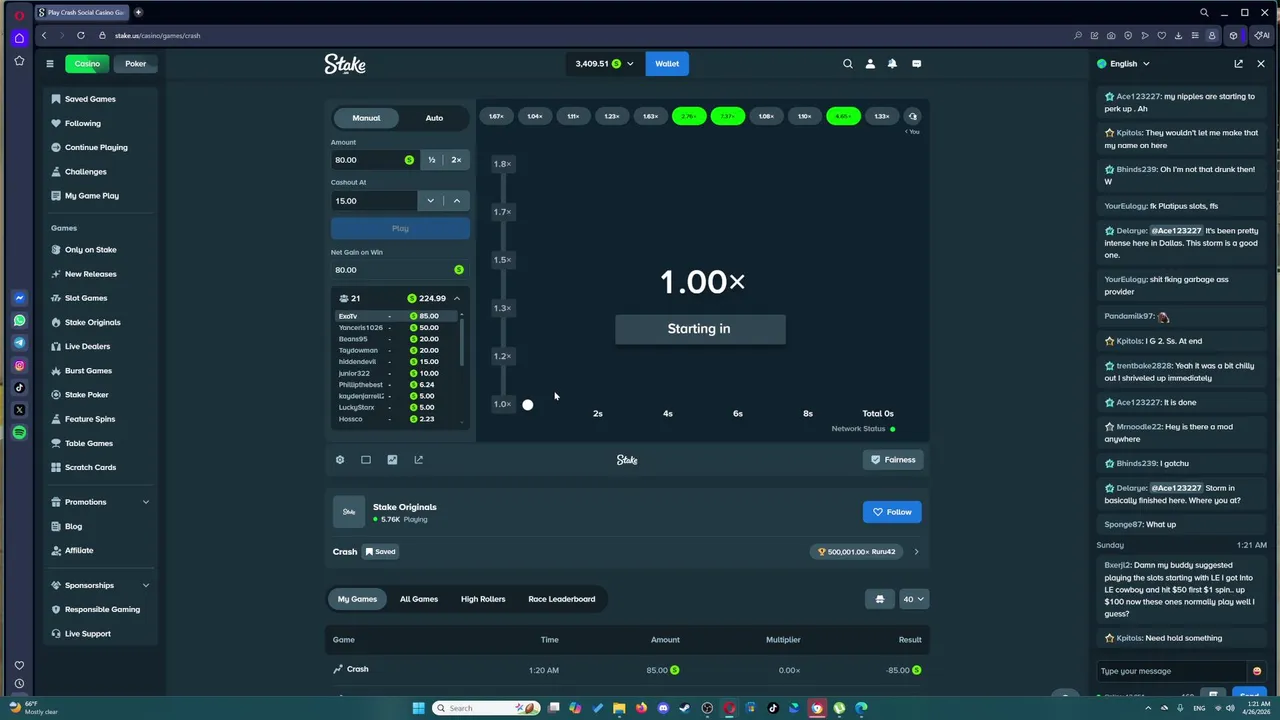Select the Casino mode toggle
The image size is (1280, 720).
click(x=87, y=64)
